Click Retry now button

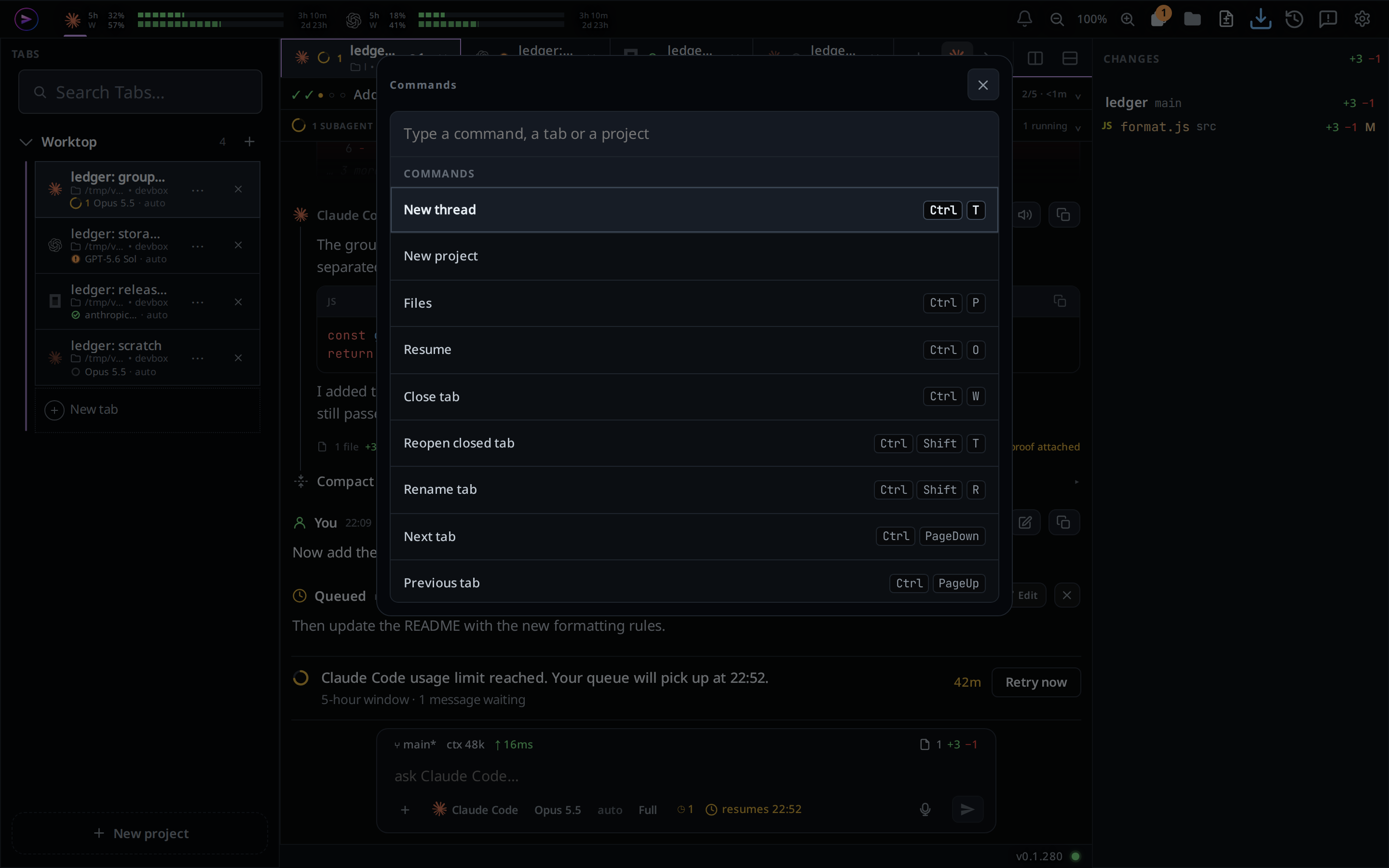(x=1035, y=682)
